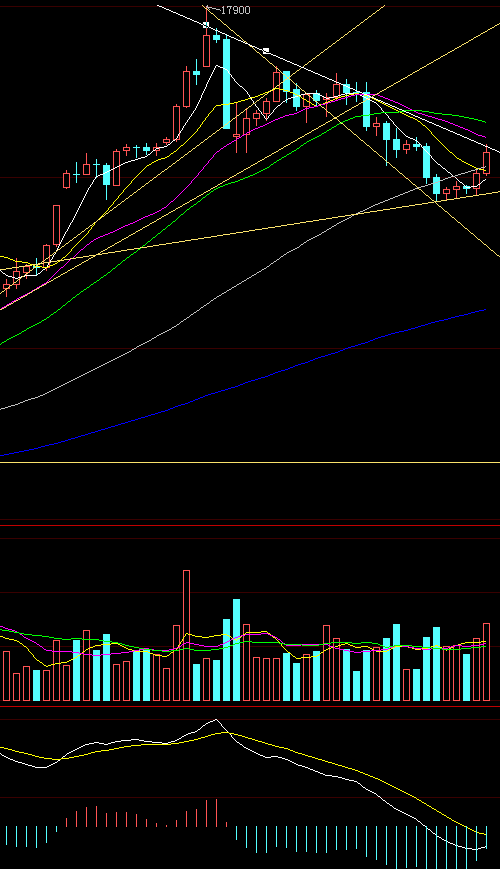Click the 17900 peak price label

coord(235,10)
